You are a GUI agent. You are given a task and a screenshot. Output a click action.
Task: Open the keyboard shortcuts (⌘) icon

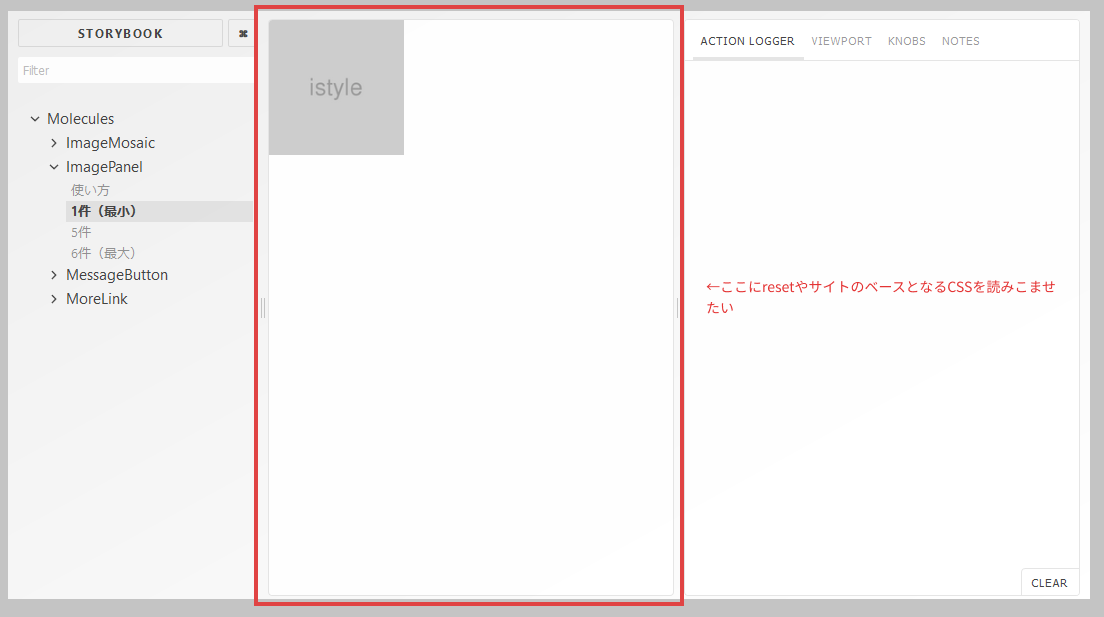(242, 33)
